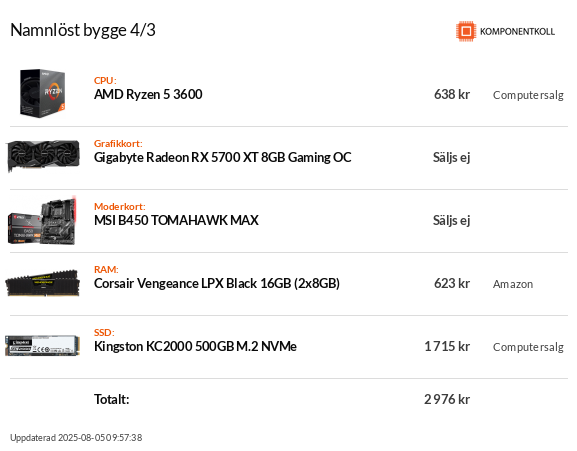The height and width of the screenshot is (451, 577).
Task: Click the Computersalg store next to SSD
Action: (528, 347)
